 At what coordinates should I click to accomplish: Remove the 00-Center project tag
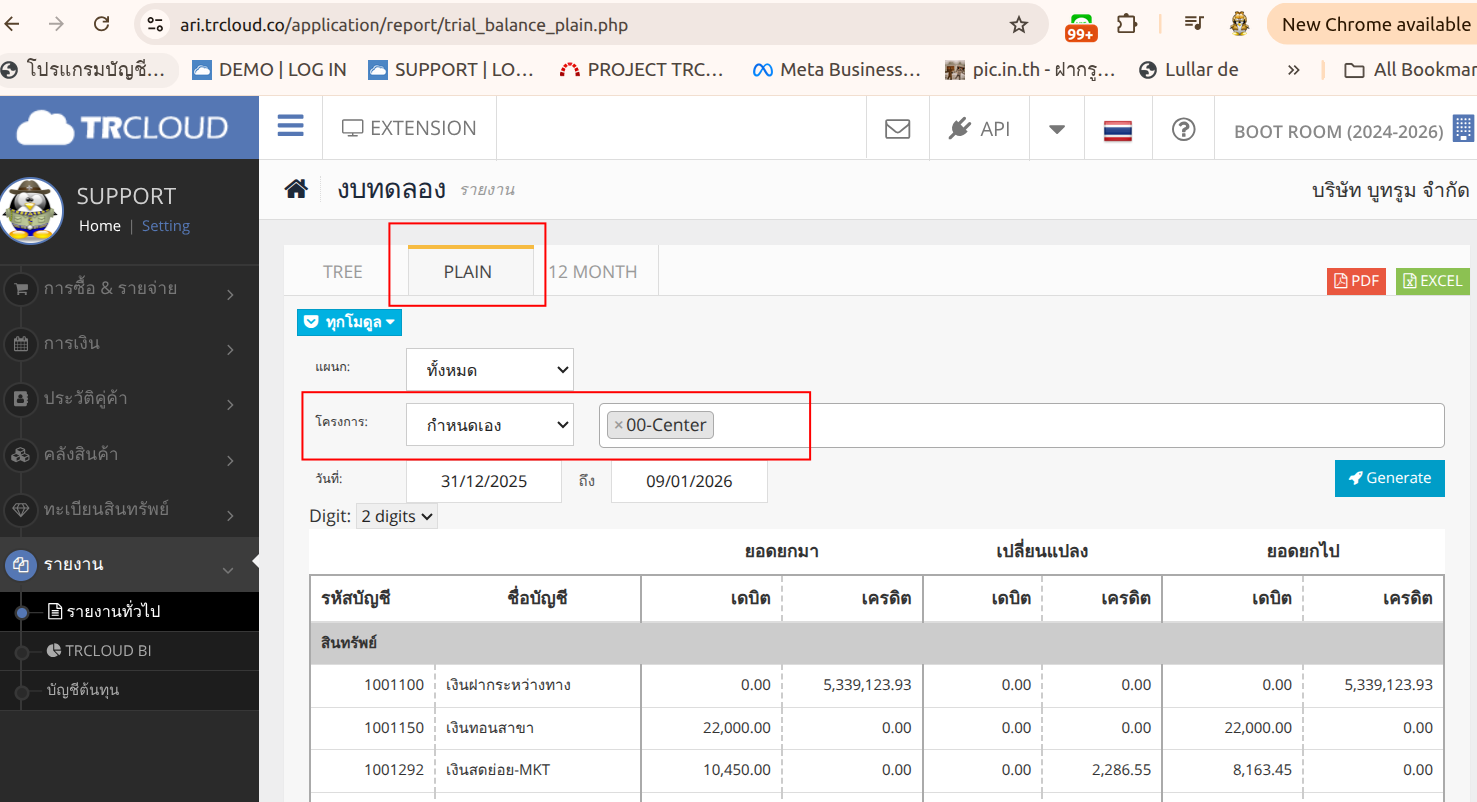click(618, 426)
